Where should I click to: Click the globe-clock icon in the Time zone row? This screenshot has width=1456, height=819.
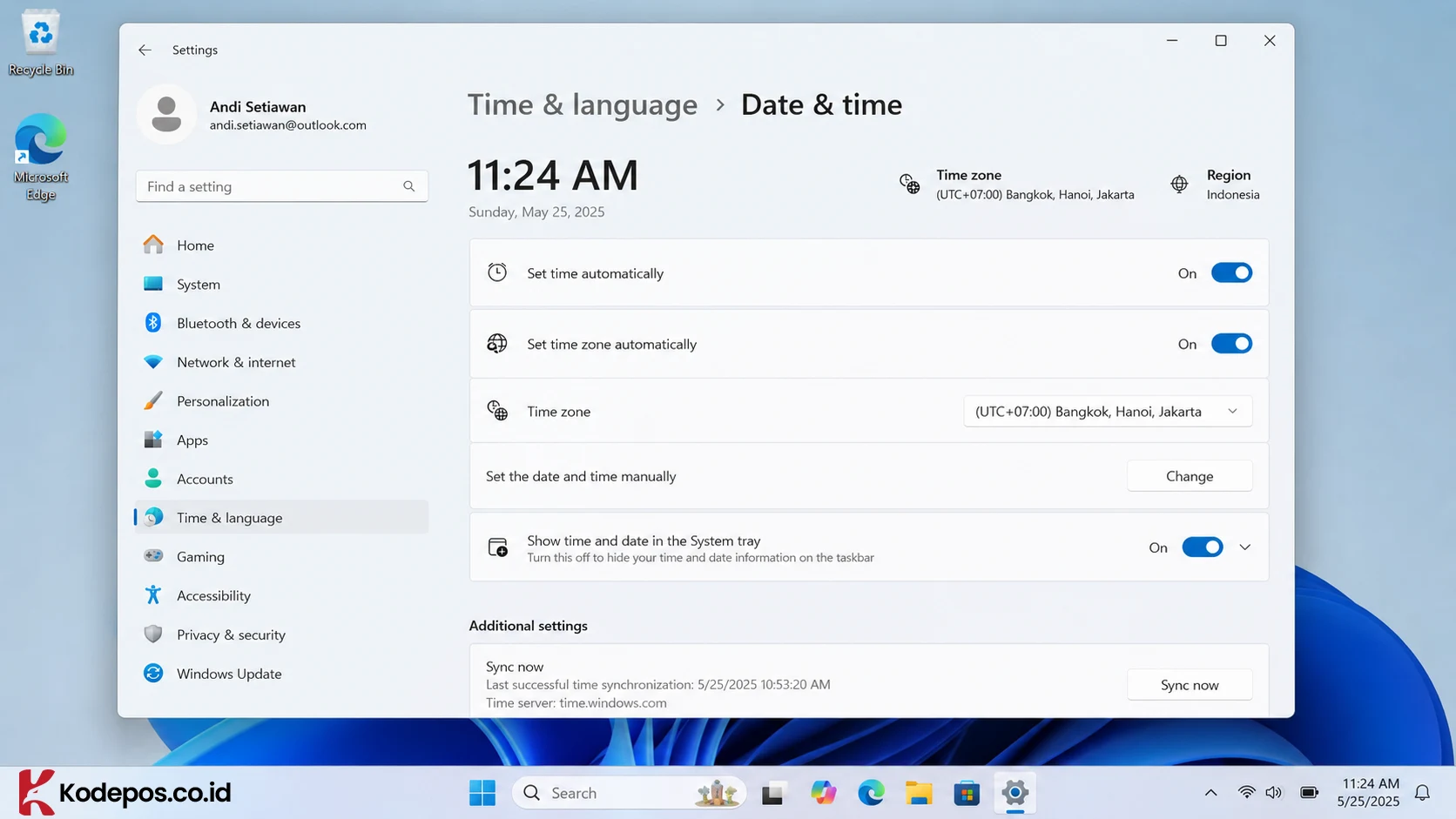(497, 411)
